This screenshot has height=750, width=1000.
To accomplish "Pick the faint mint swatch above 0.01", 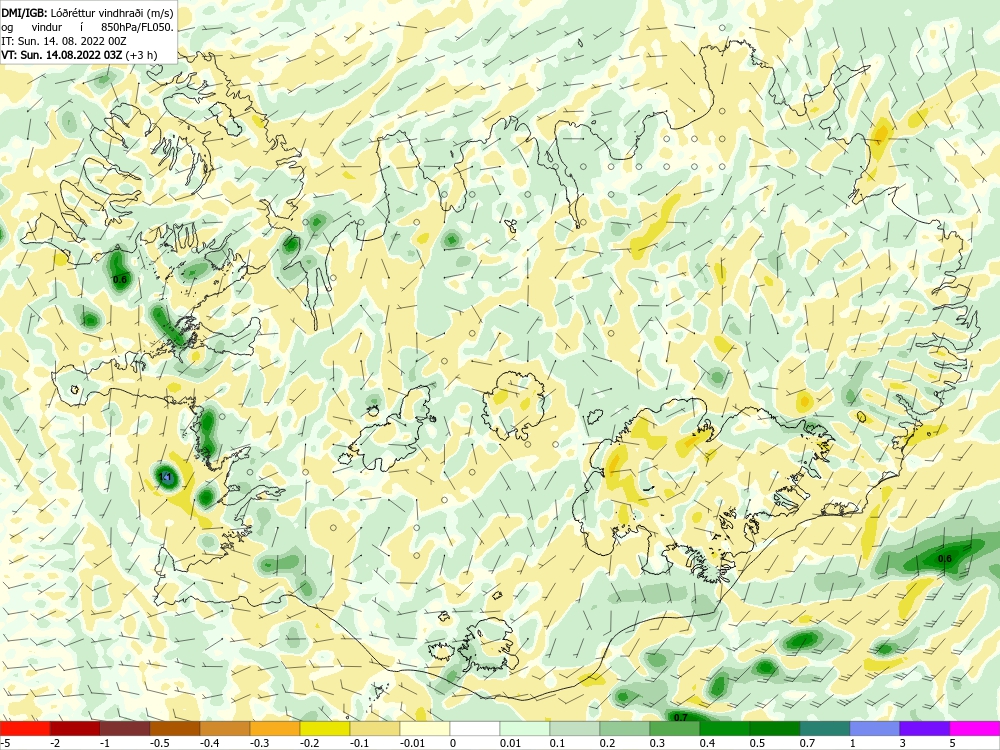I will click(525, 728).
